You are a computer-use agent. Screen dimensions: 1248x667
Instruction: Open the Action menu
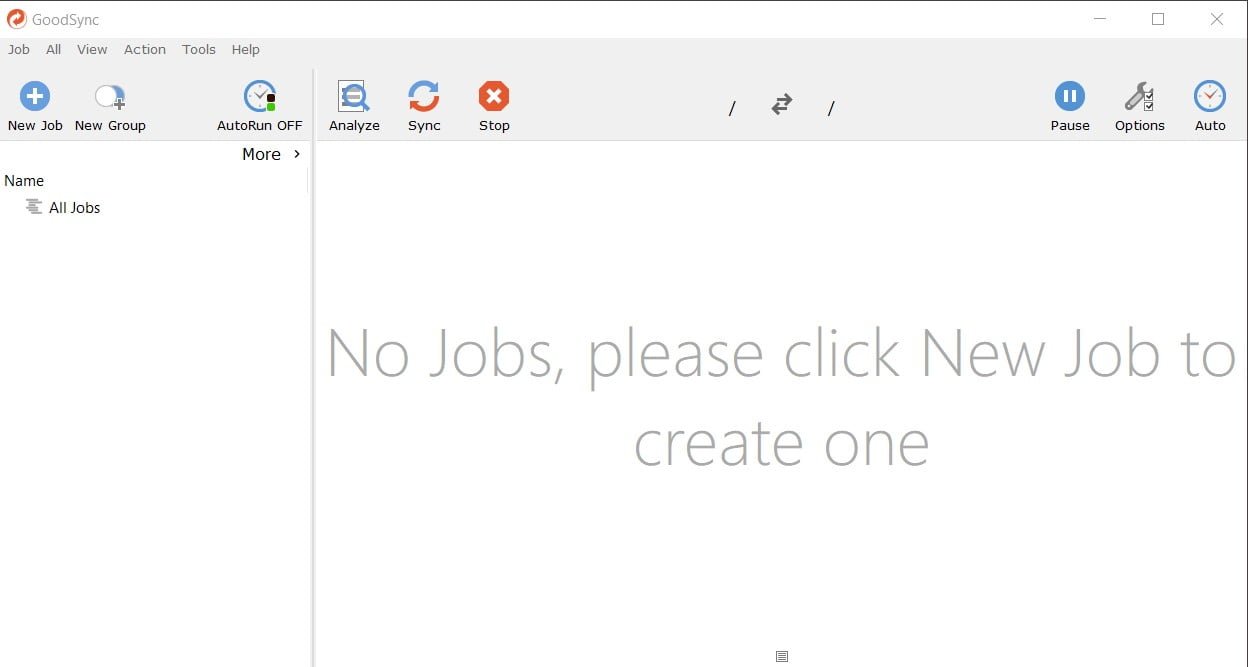coord(145,49)
